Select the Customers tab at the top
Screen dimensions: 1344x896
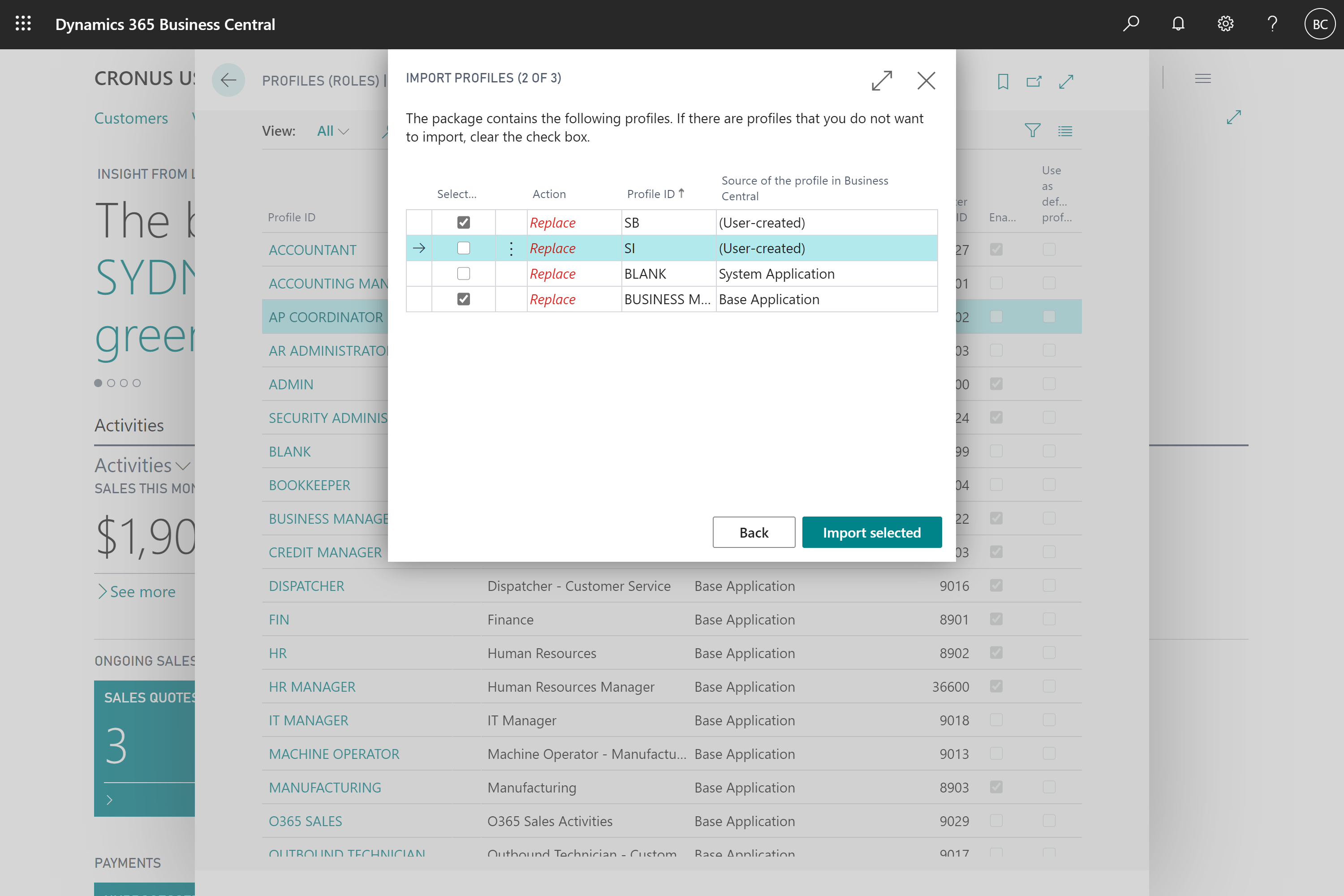coord(131,118)
